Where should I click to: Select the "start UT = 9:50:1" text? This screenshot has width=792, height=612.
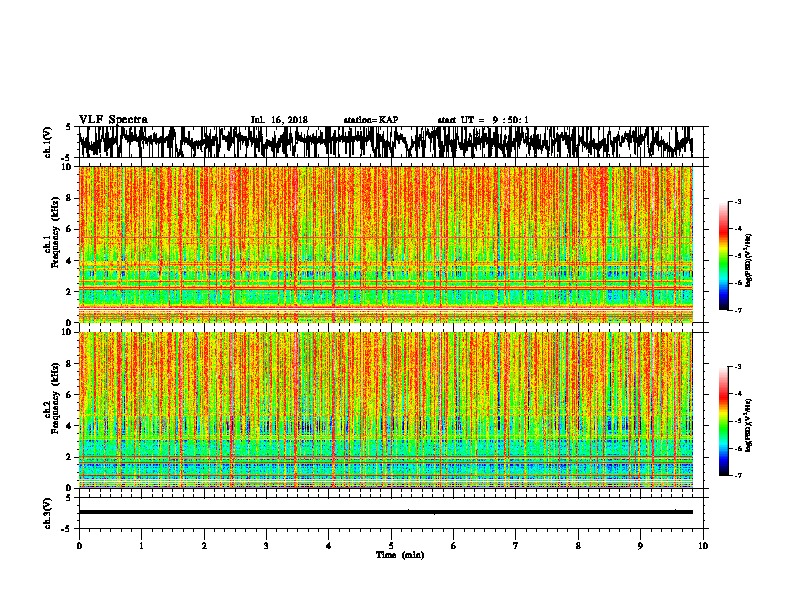point(483,120)
